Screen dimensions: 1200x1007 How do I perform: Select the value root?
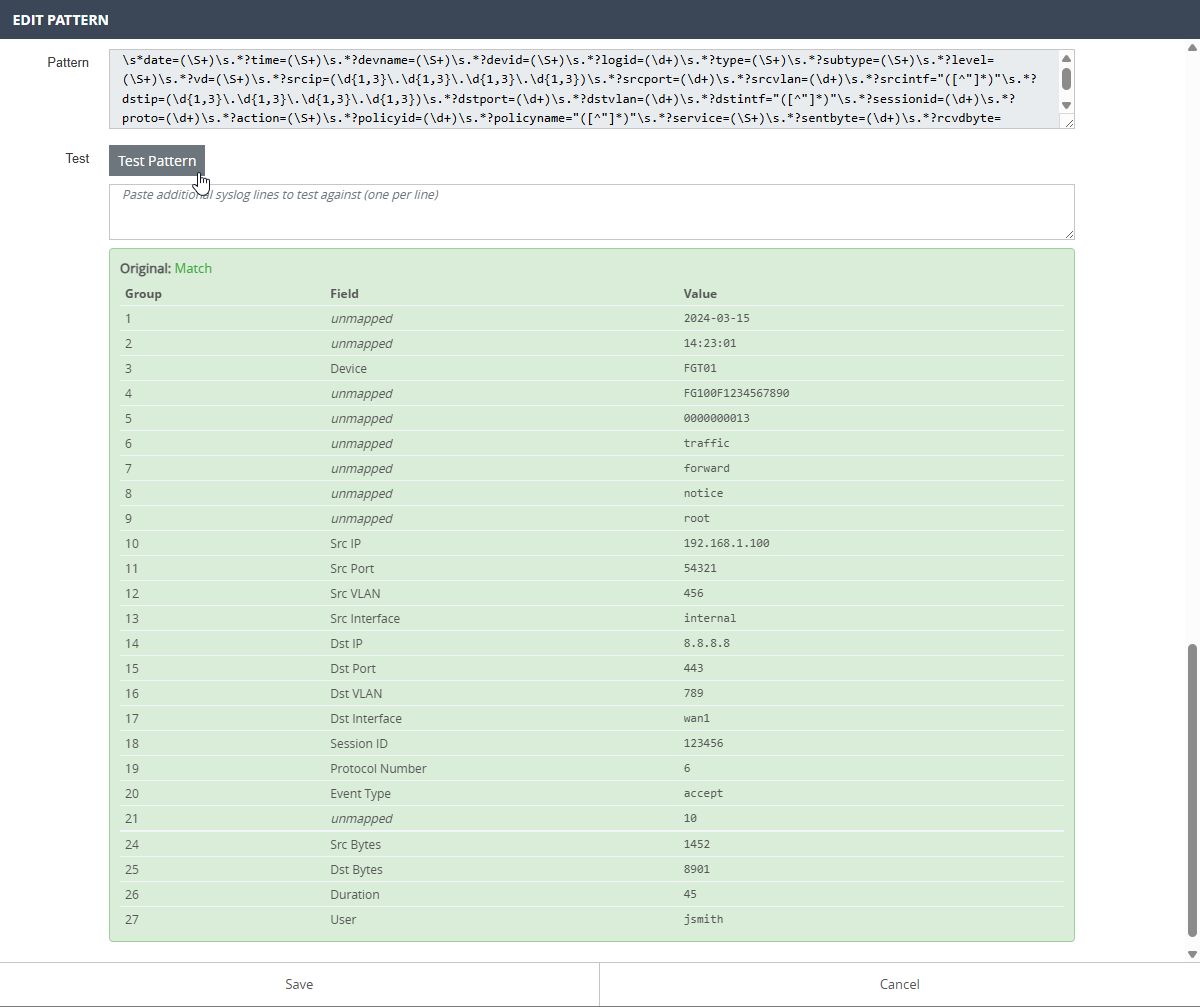pos(697,518)
